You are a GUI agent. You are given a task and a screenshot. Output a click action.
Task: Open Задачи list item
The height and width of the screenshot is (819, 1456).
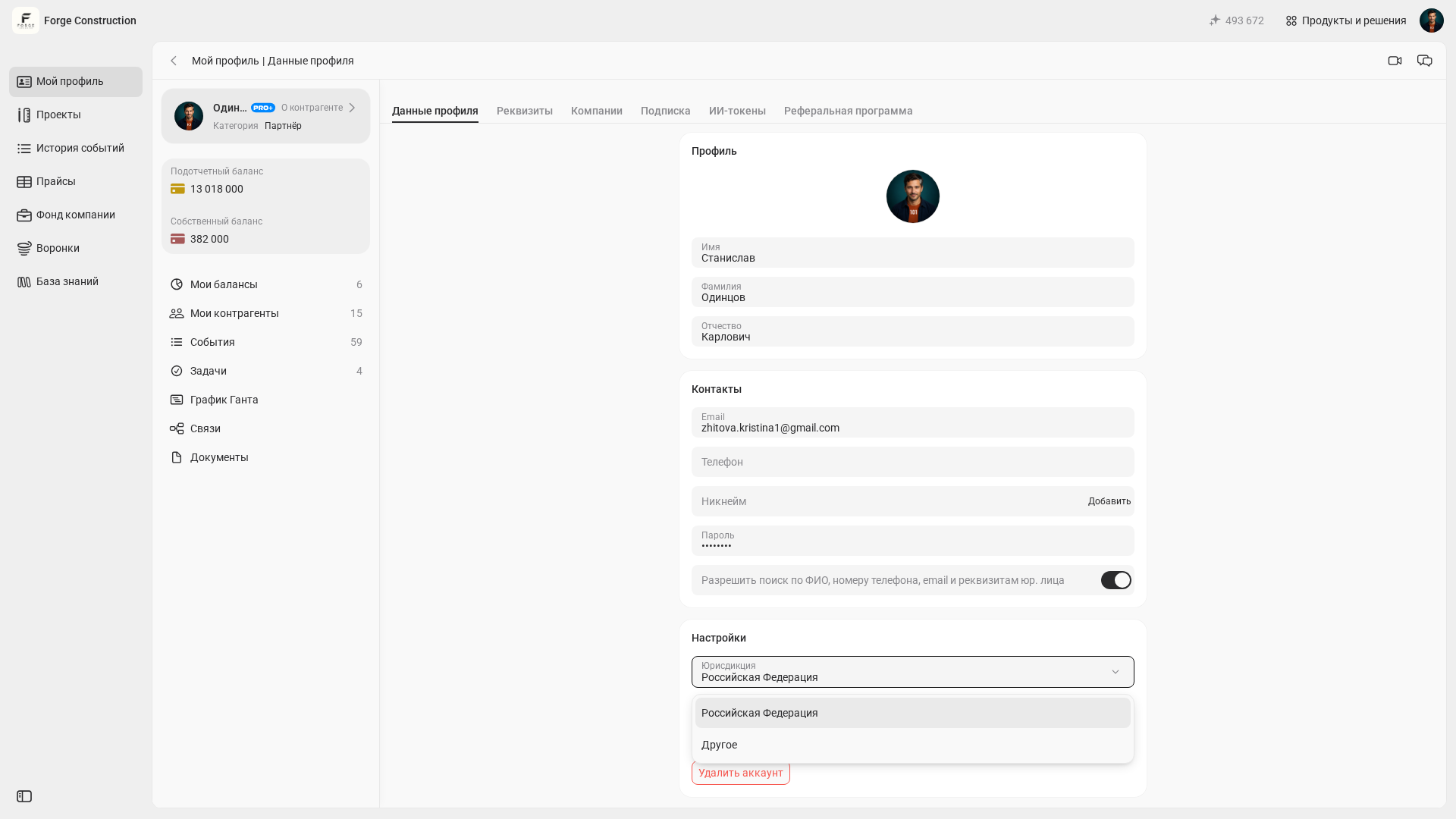(265, 371)
